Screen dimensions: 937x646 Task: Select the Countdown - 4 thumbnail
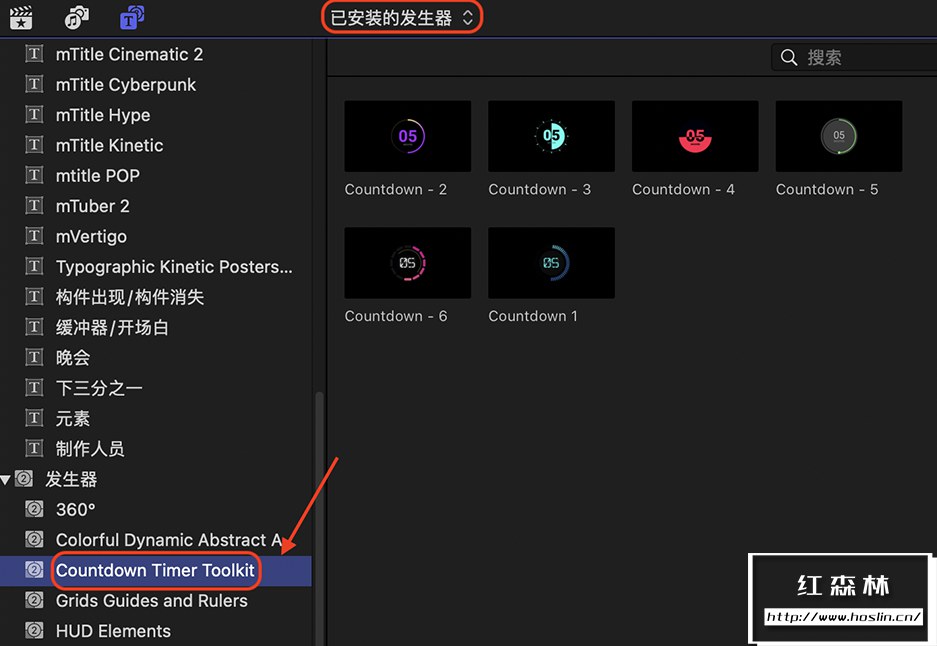(695, 136)
